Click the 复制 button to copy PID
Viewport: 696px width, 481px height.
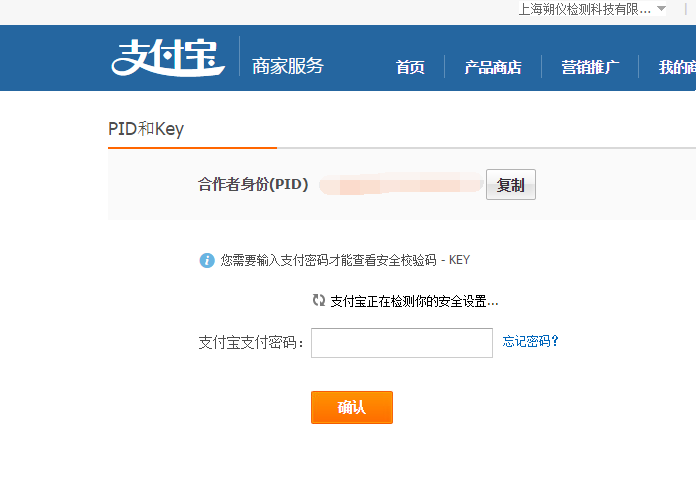(x=510, y=185)
